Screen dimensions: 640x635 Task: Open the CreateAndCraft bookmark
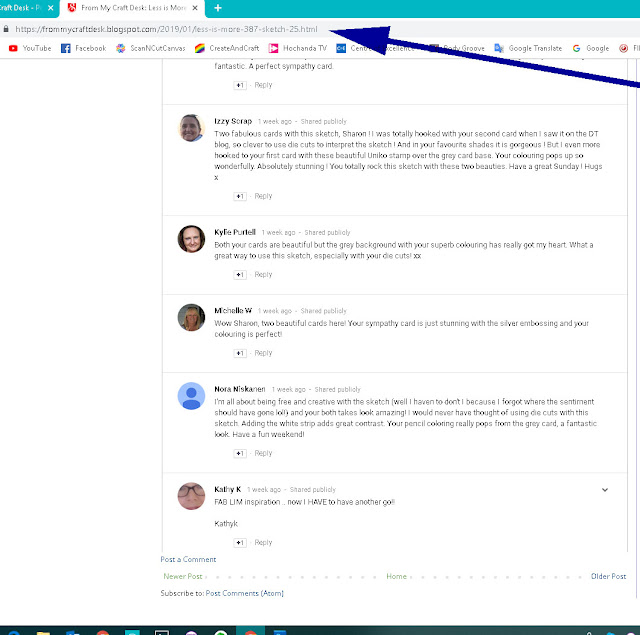227,48
